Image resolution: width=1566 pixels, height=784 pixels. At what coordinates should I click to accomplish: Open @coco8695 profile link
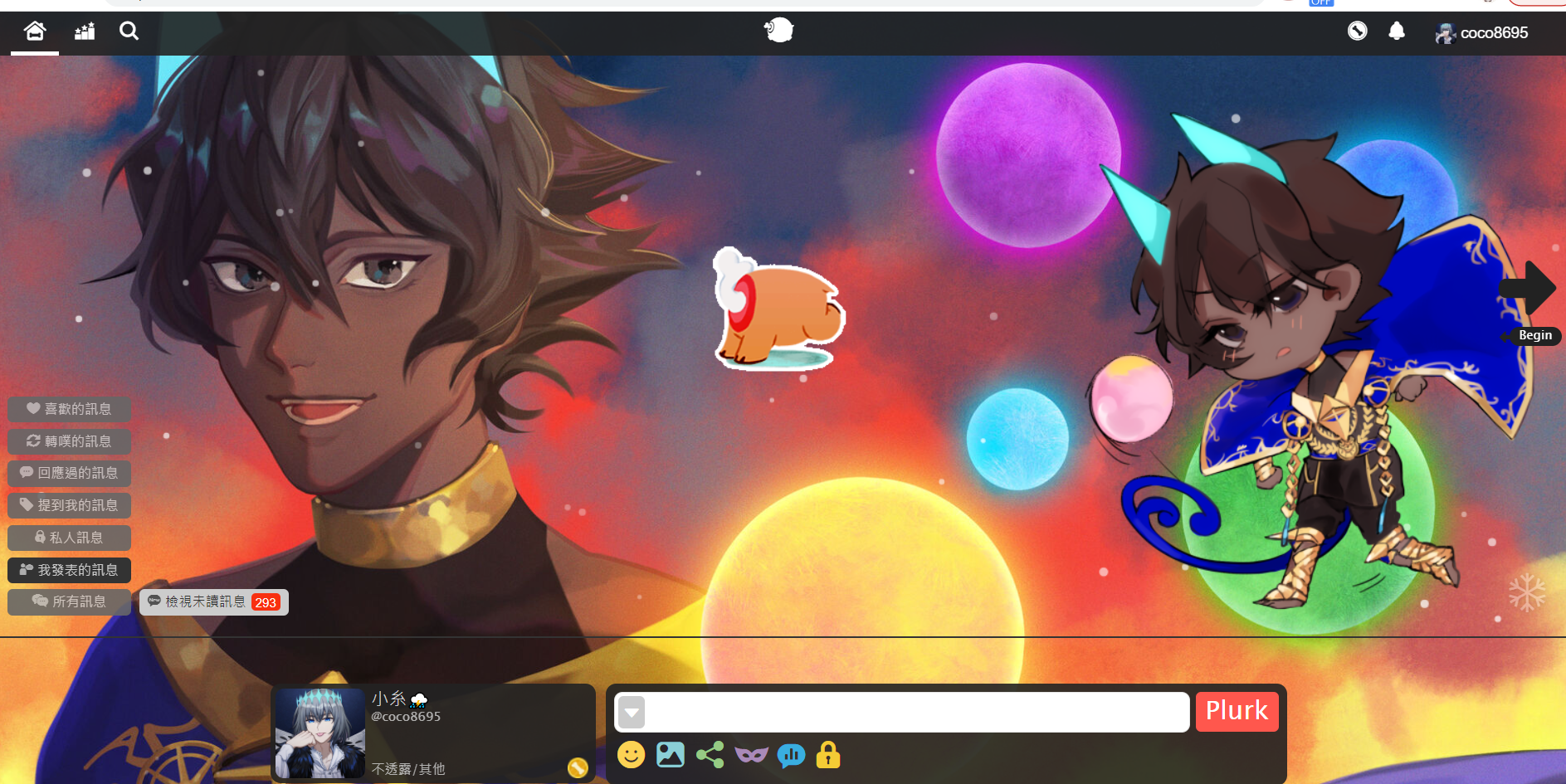point(406,717)
